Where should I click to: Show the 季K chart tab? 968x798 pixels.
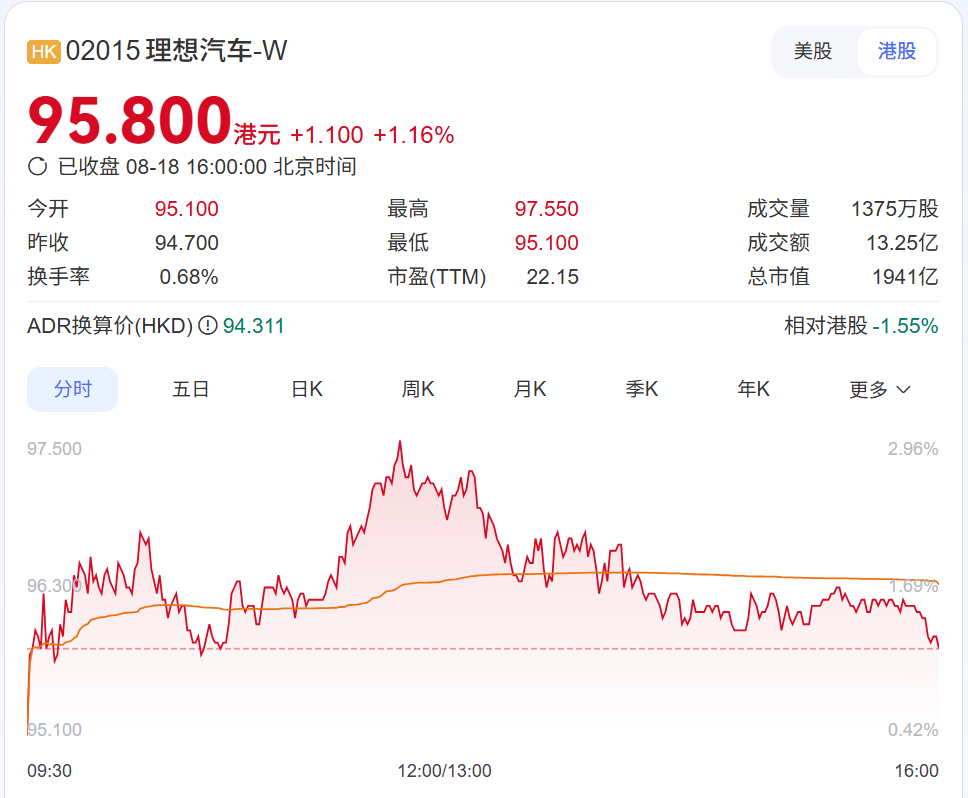point(641,389)
